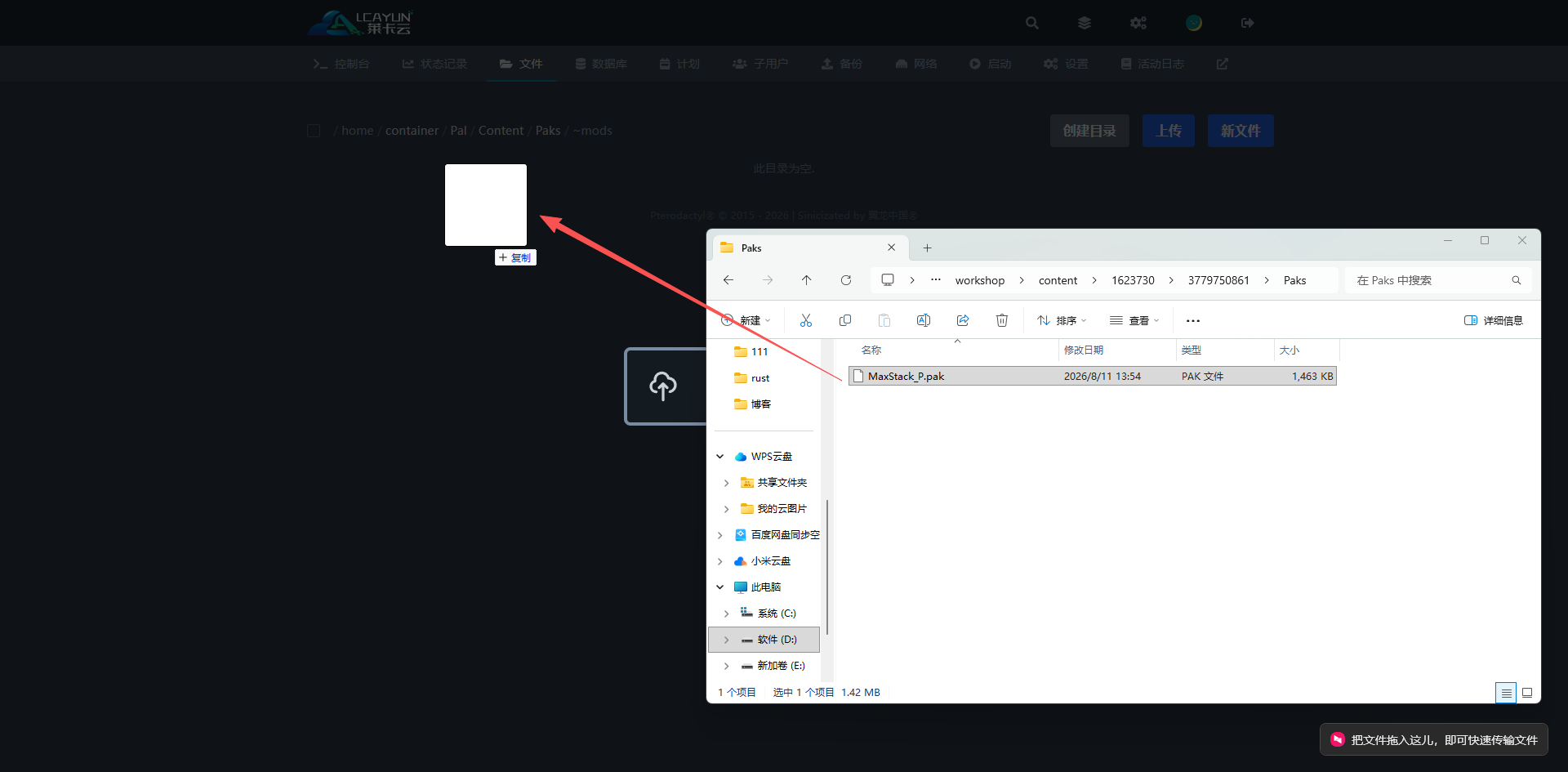Open the server layers icon in header
1568x772 pixels.
1085,23
